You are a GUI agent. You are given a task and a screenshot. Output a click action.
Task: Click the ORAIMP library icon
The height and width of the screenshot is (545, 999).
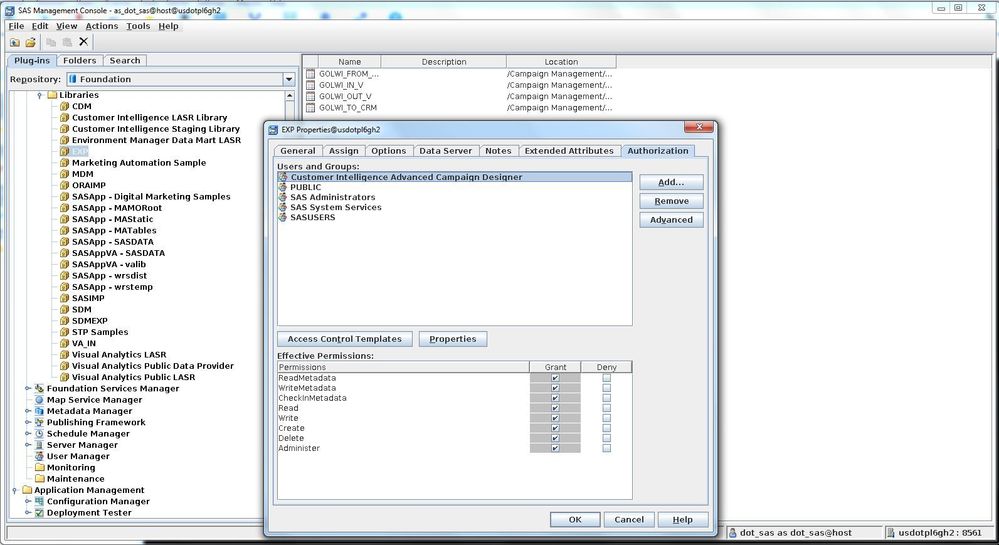click(64, 185)
